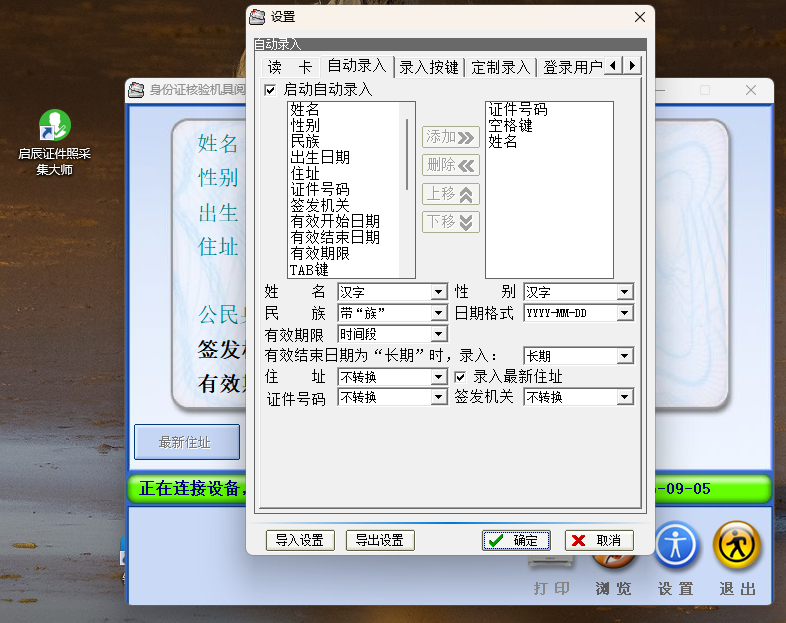
Task: Click the 删除 button
Action: pos(451,165)
